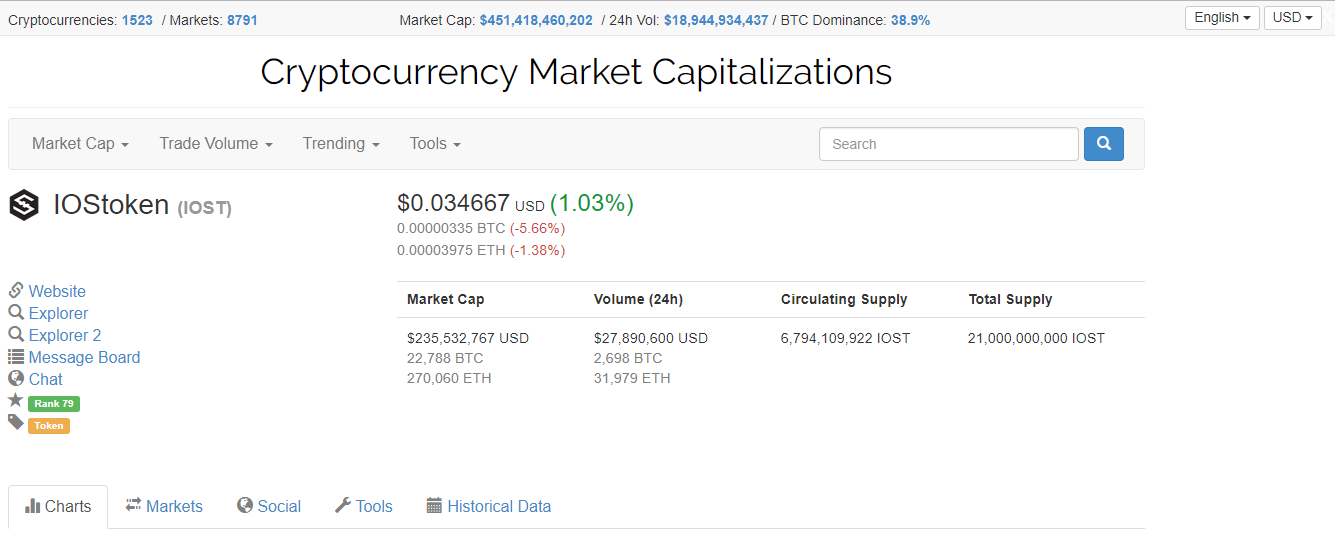The height and width of the screenshot is (538, 1335).
Task: Open the Explorer link
Action: pyautogui.click(x=58, y=313)
